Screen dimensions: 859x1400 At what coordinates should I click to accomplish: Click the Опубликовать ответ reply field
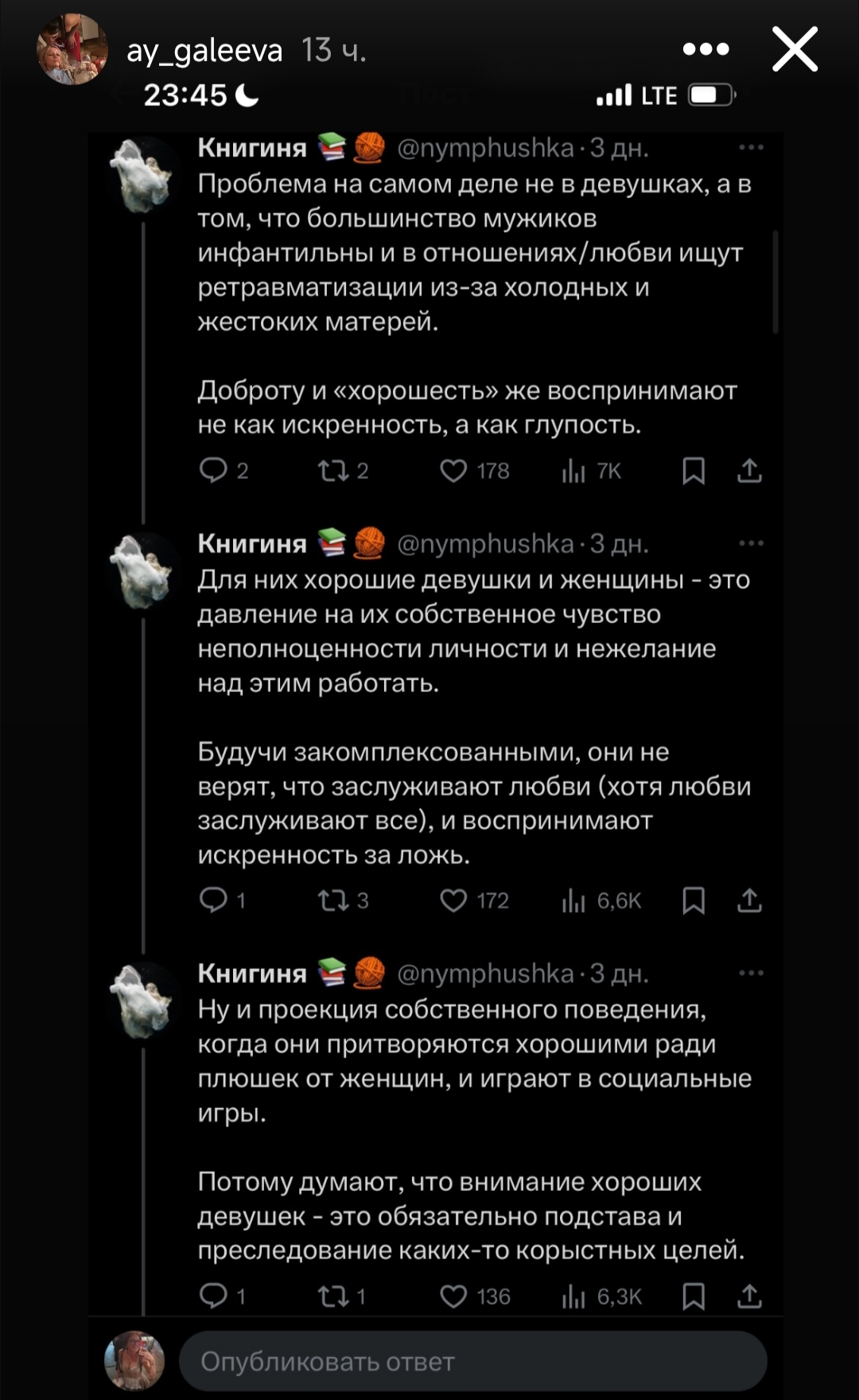tap(473, 1361)
